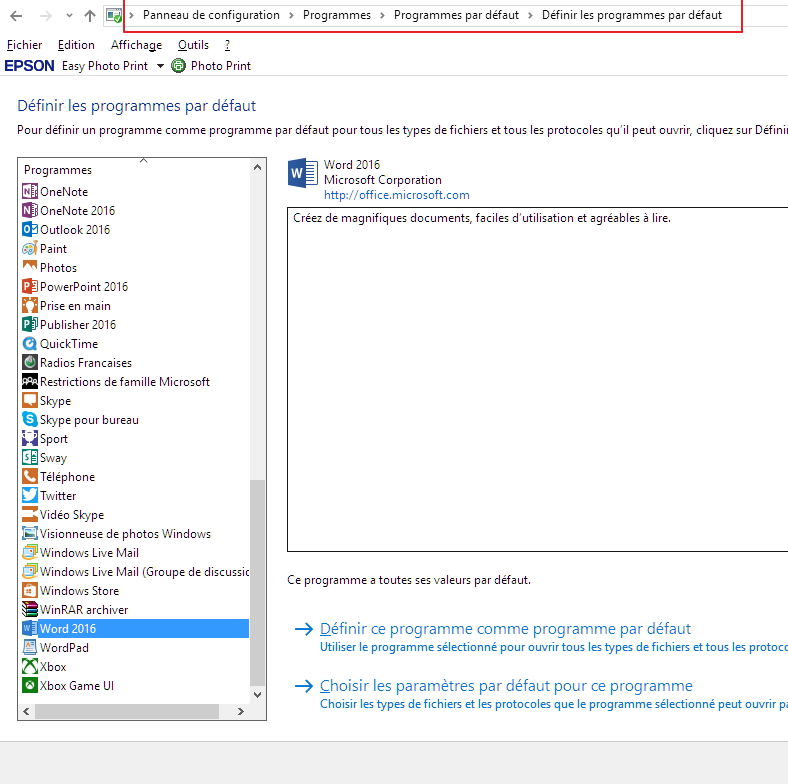Open the recent locations dropdown arrow
This screenshot has height=784, width=788.
[x=69, y=16]
